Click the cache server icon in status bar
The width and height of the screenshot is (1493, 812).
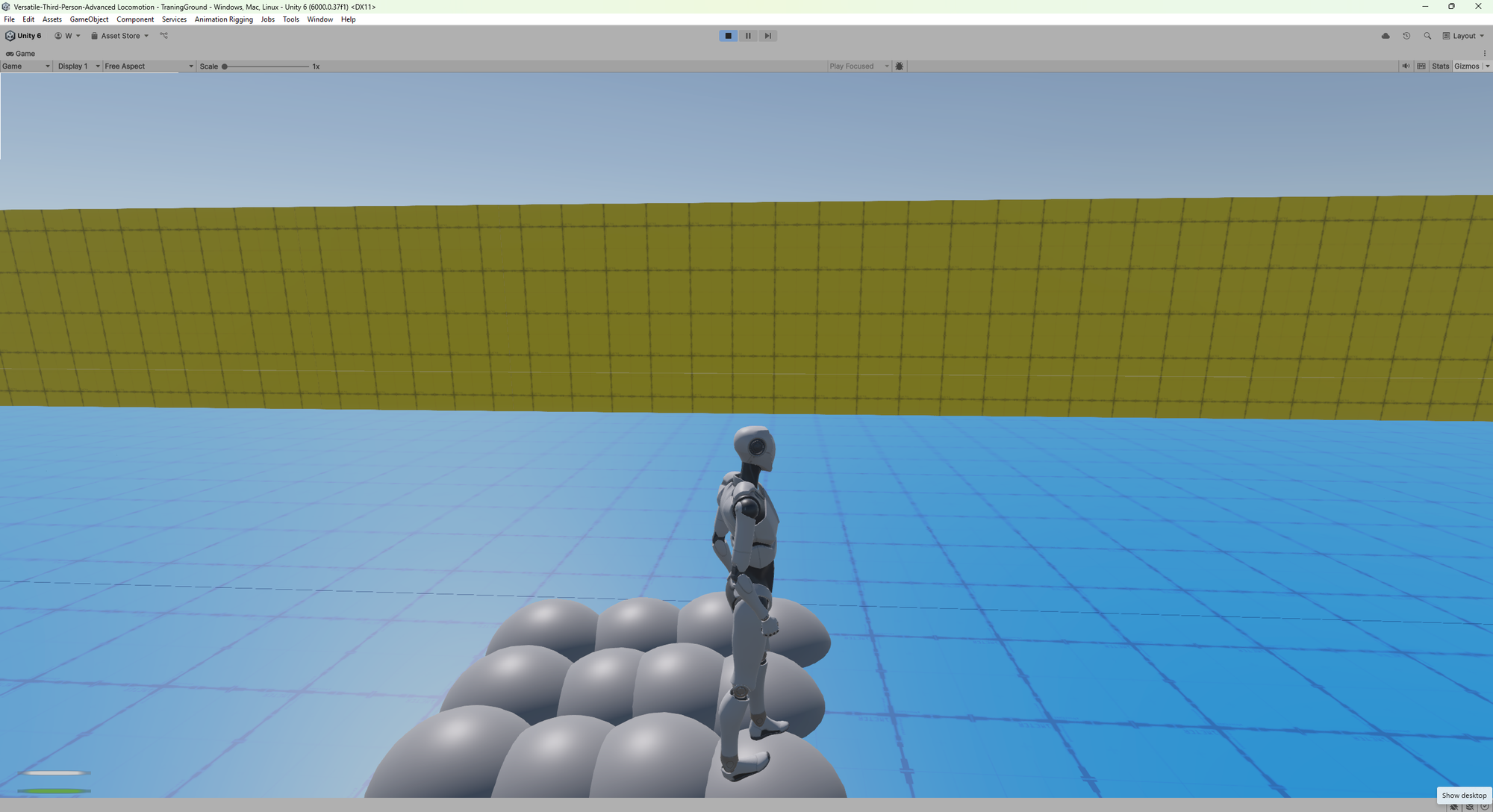point(1469,808)
